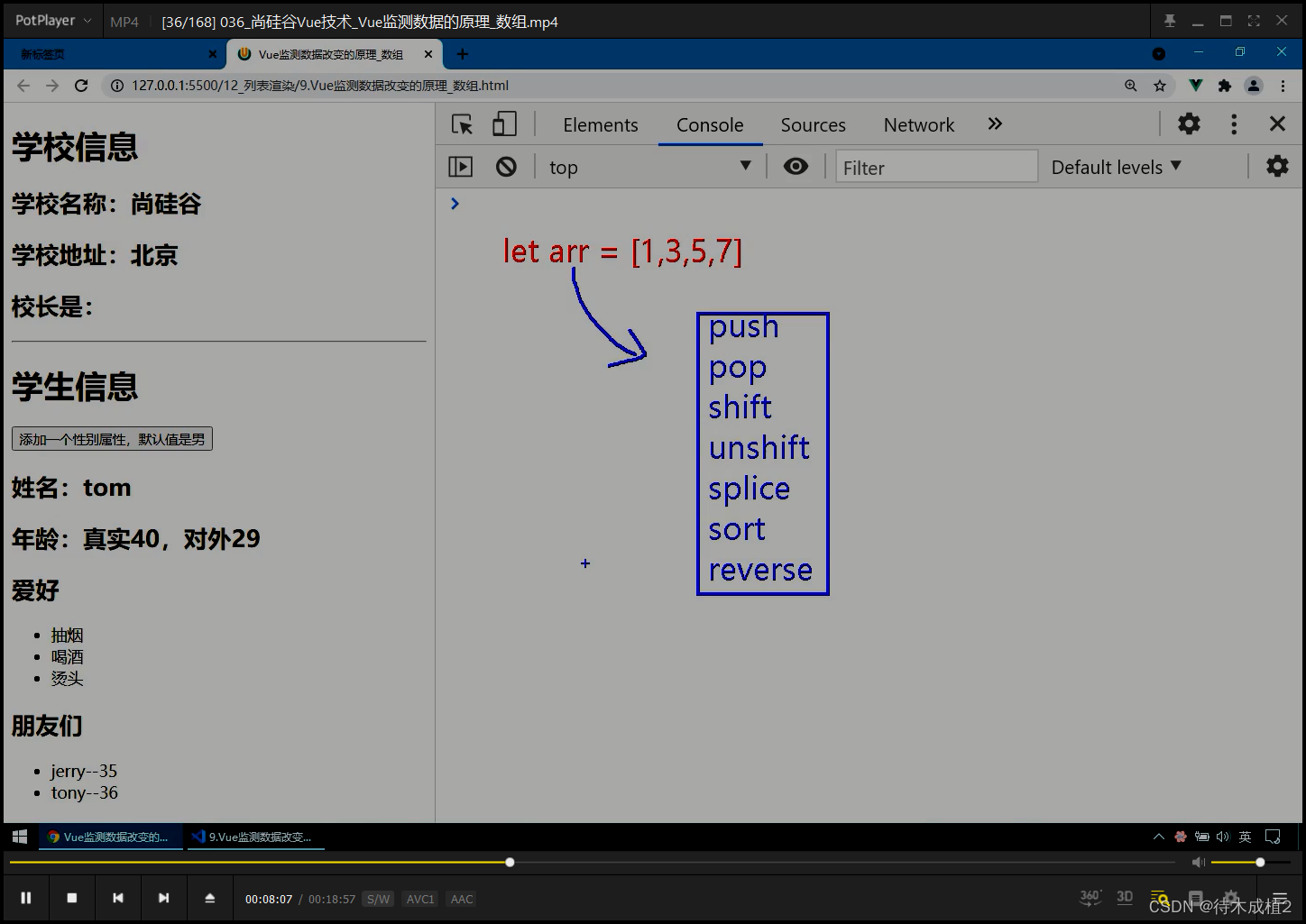Skip to the previous video

click(x=118, y=898)
